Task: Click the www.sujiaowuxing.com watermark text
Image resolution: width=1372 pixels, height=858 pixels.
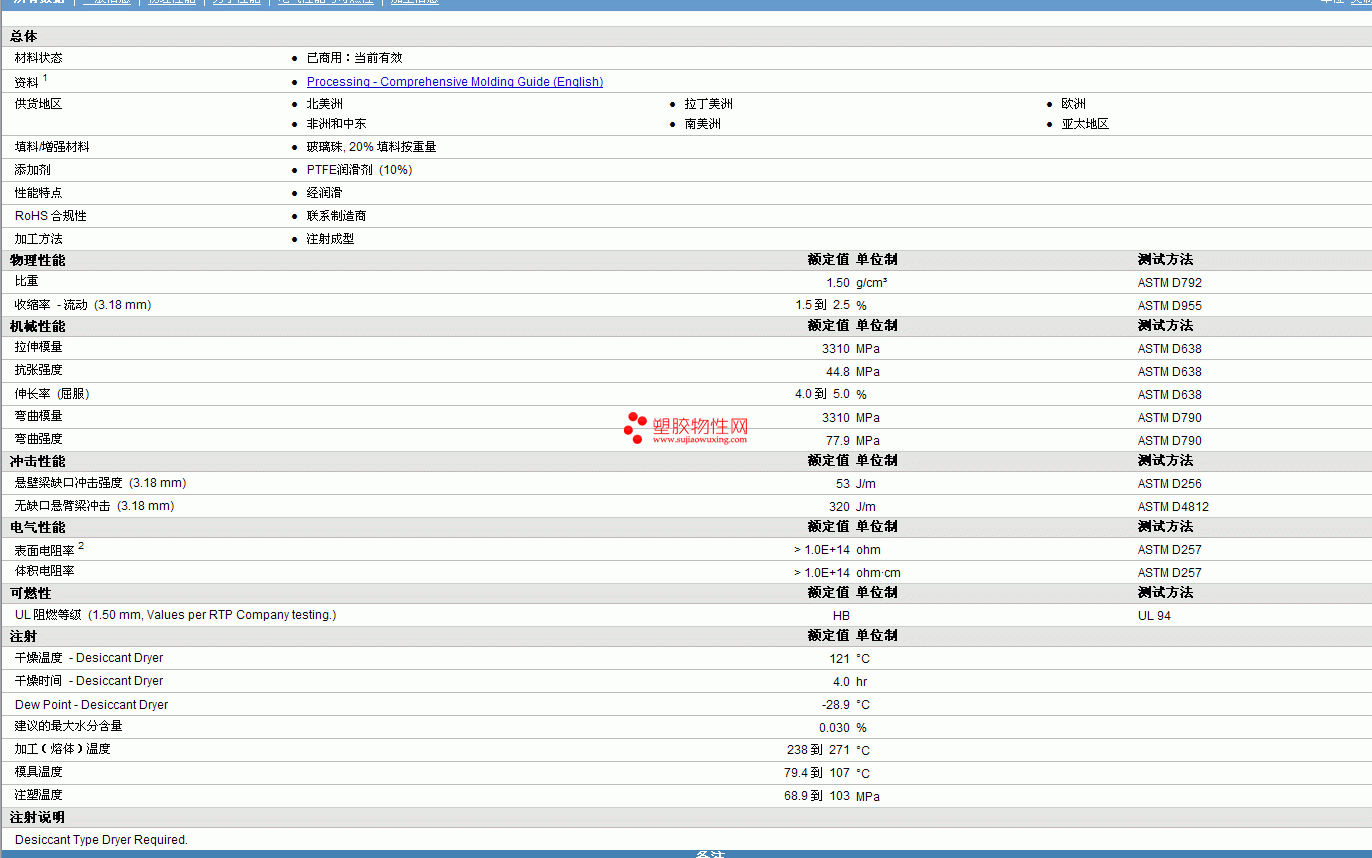Action: [x=699, y=439]
